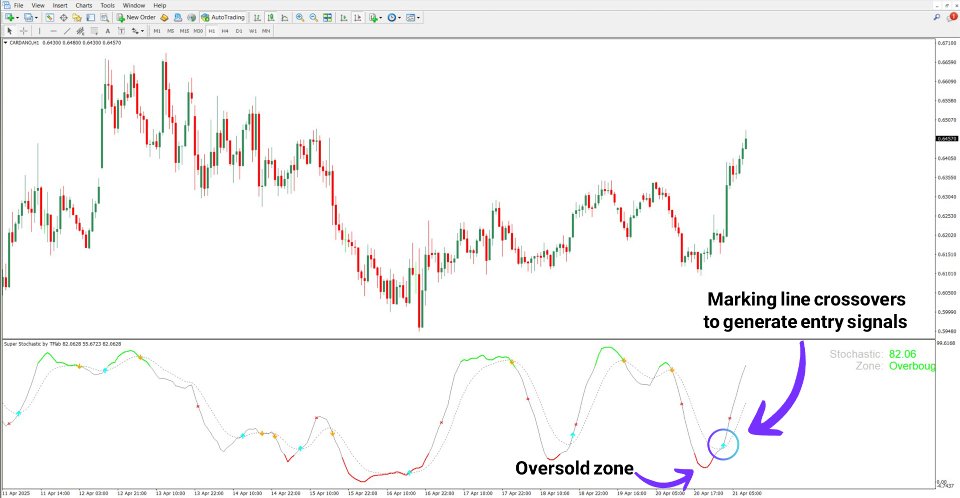The height and width of the screenshot is (498, 960).
Task: Toggle the AutoTrading button
Action: [x=223, y=18]
